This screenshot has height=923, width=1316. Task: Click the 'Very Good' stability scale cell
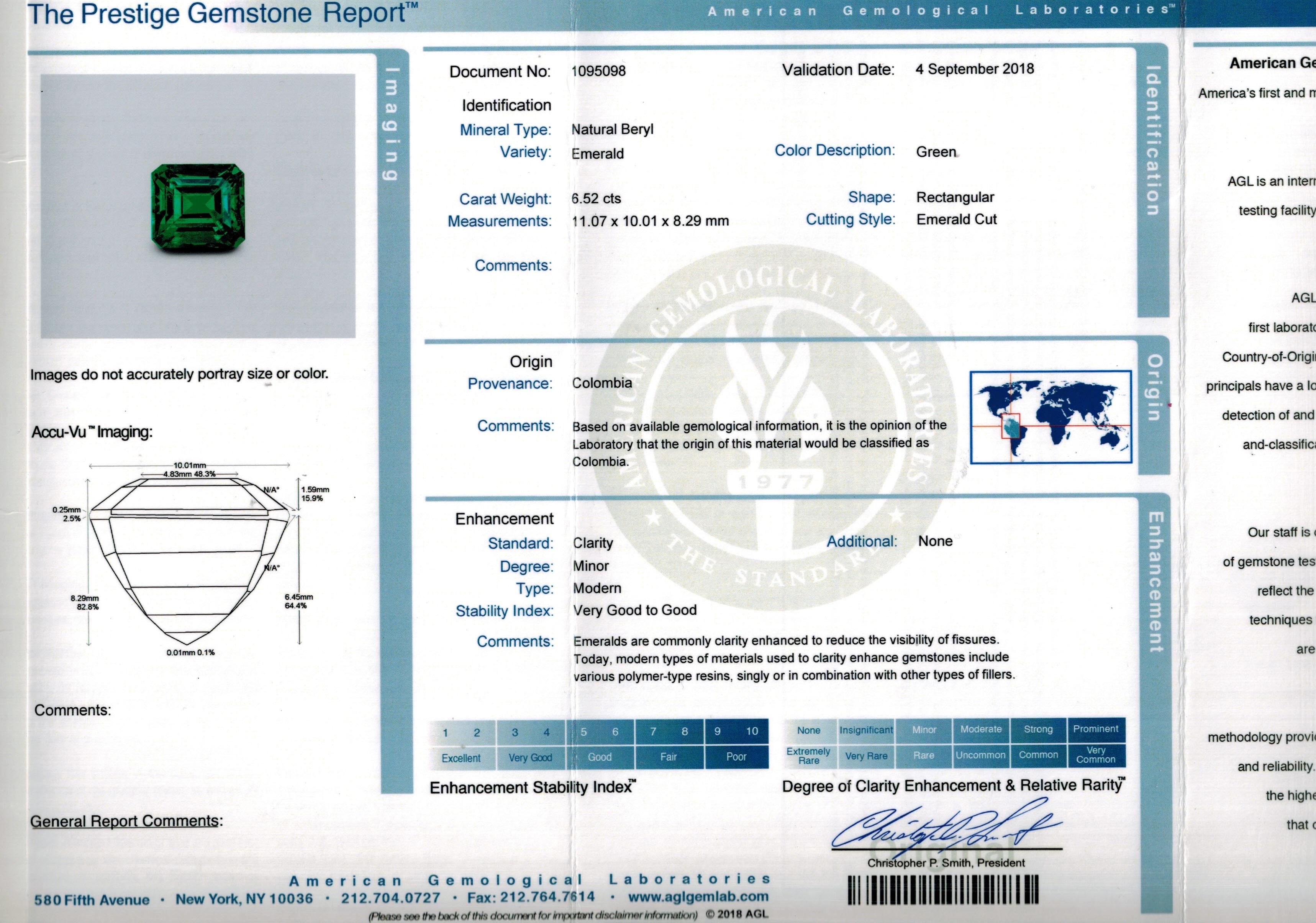(530, 757)
